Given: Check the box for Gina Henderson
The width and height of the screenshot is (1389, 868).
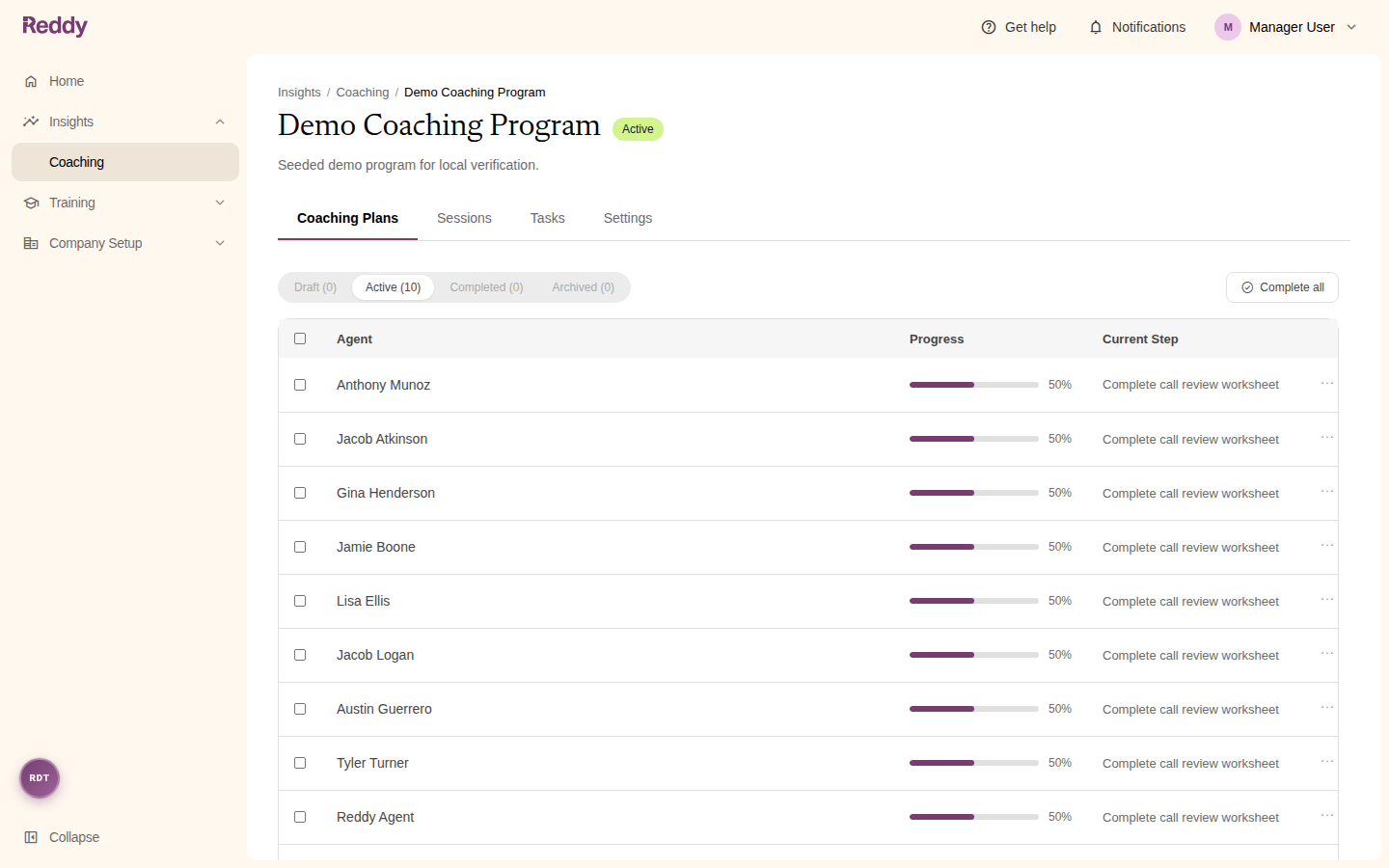Looking at the screenshot, I should [x=300, y=493].
